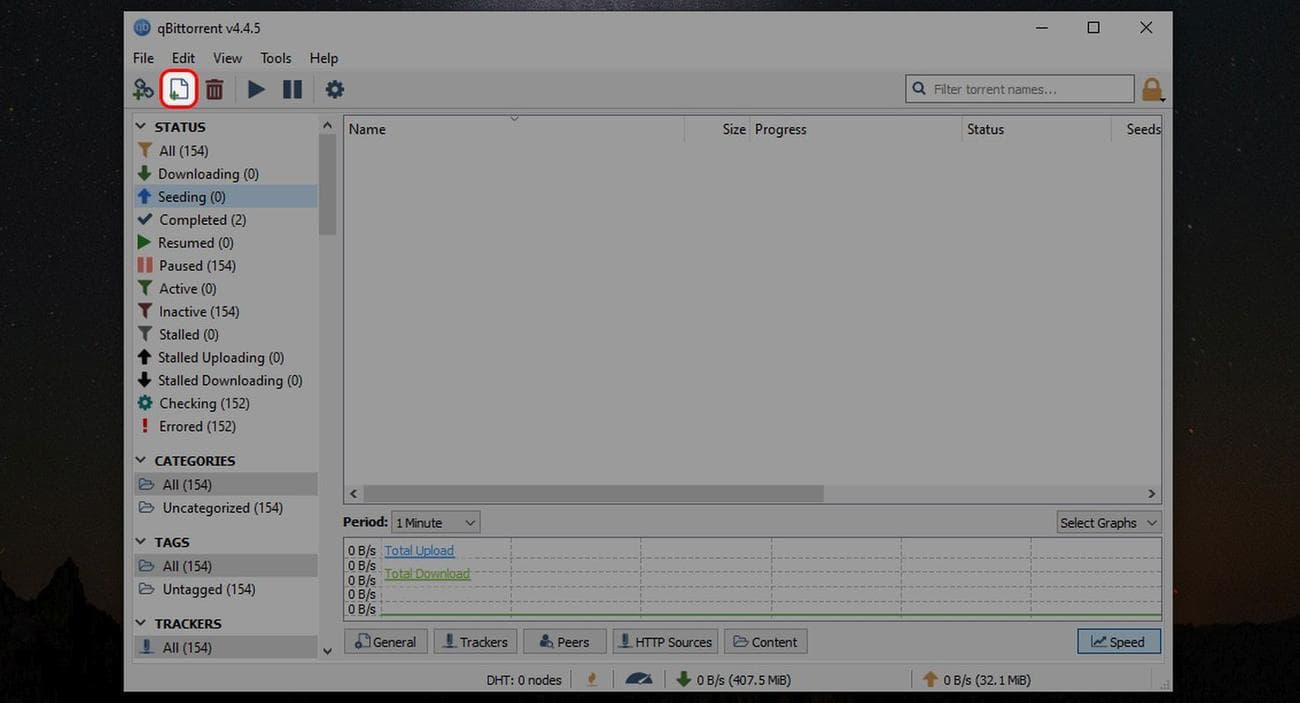The height and width of the screenshot is (703, 1300).
Task: Click the Resume torrents icon
Action: (x=255, y=88)
